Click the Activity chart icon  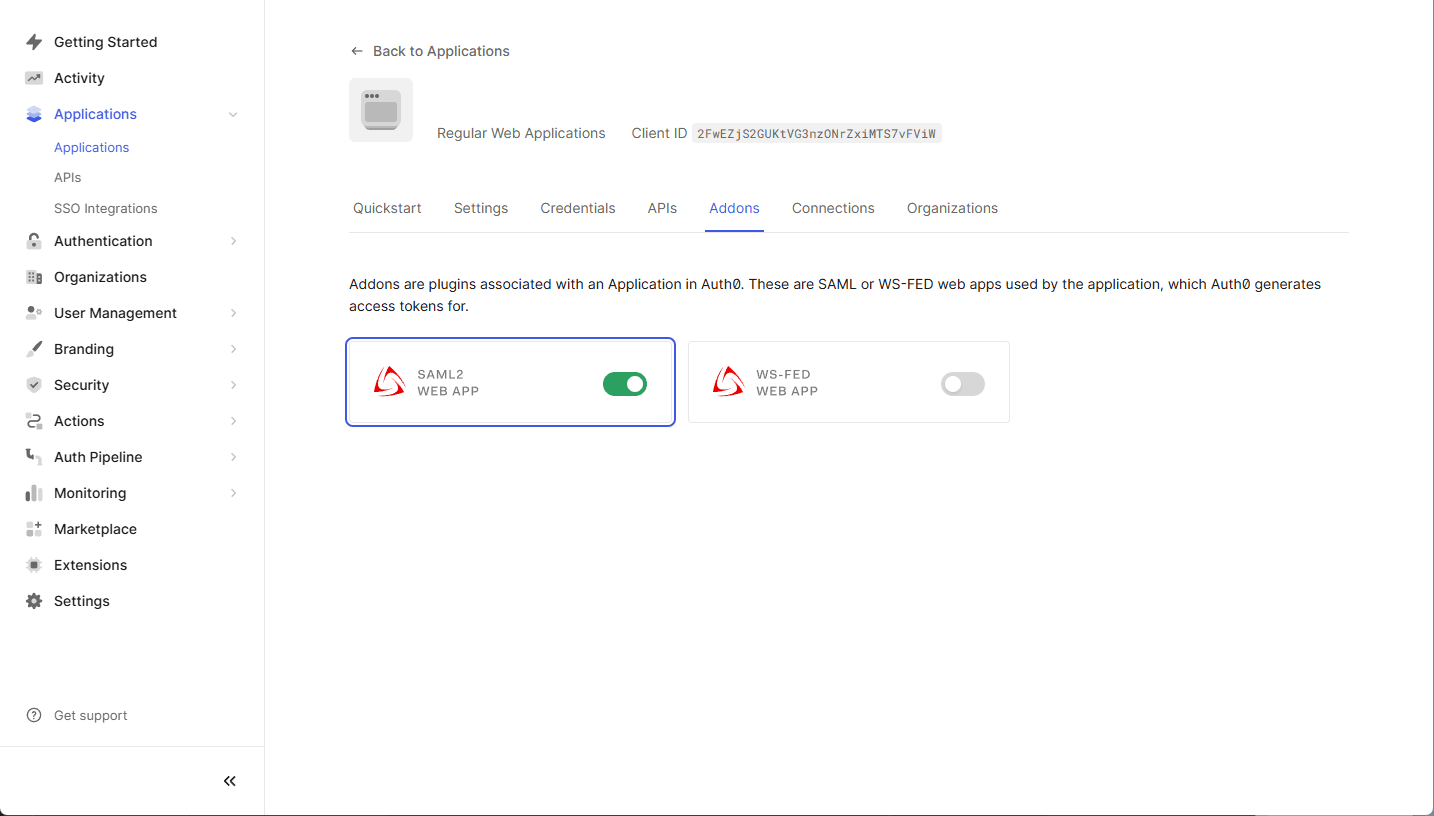point(34,78)
